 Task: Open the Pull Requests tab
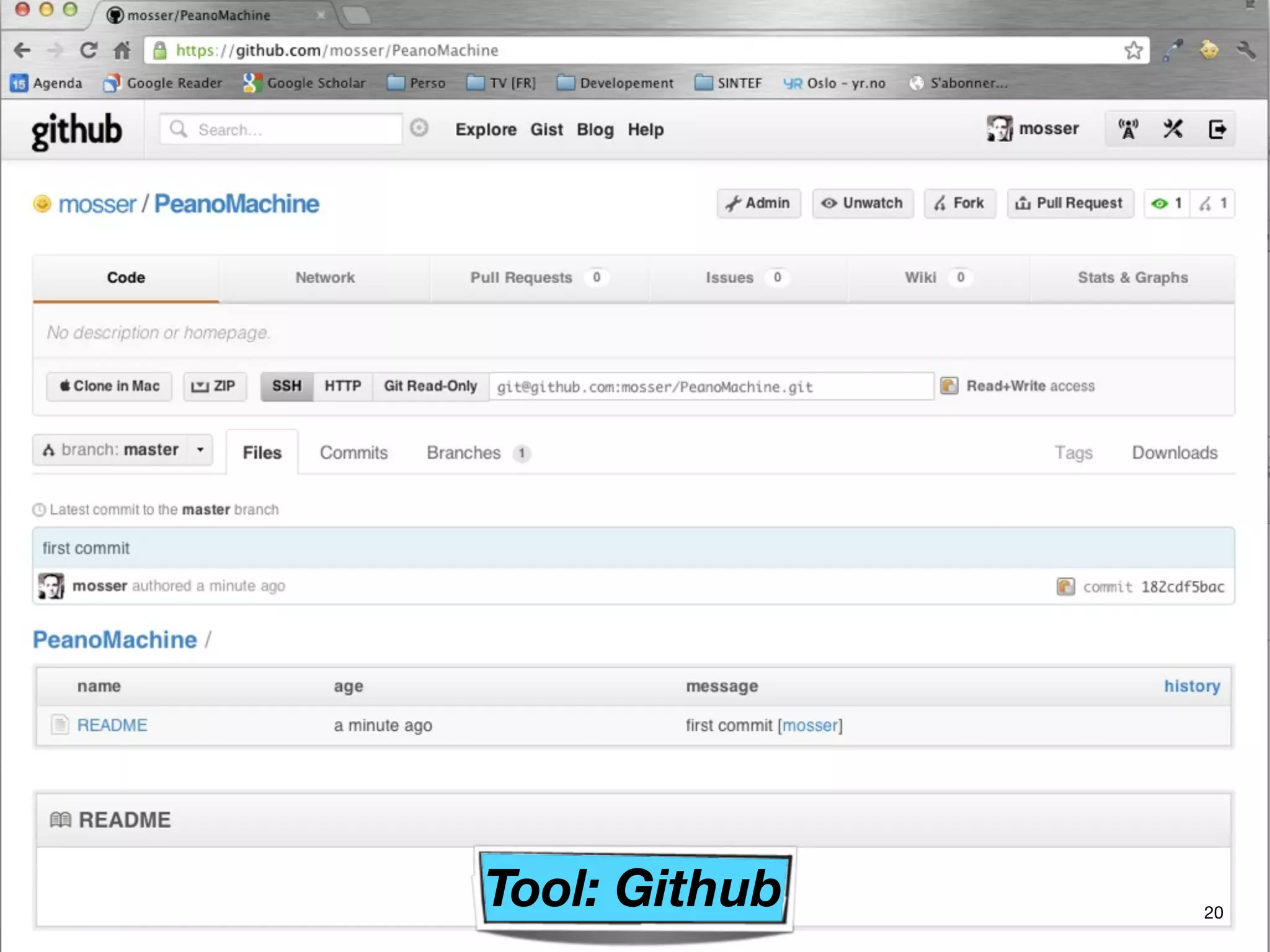pos(540,278)
